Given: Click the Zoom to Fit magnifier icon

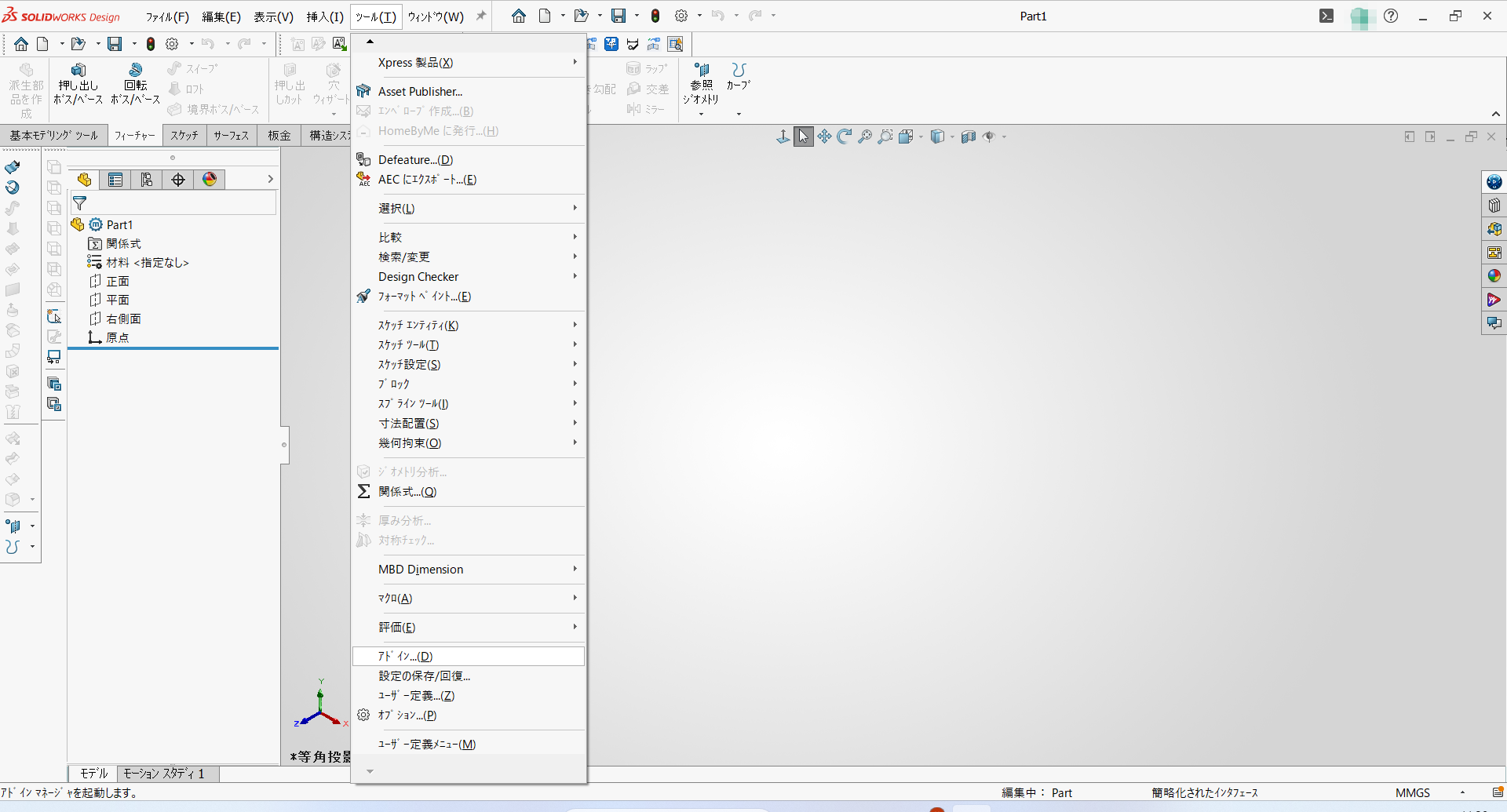Looking at the screenshot, I should 865,137.
